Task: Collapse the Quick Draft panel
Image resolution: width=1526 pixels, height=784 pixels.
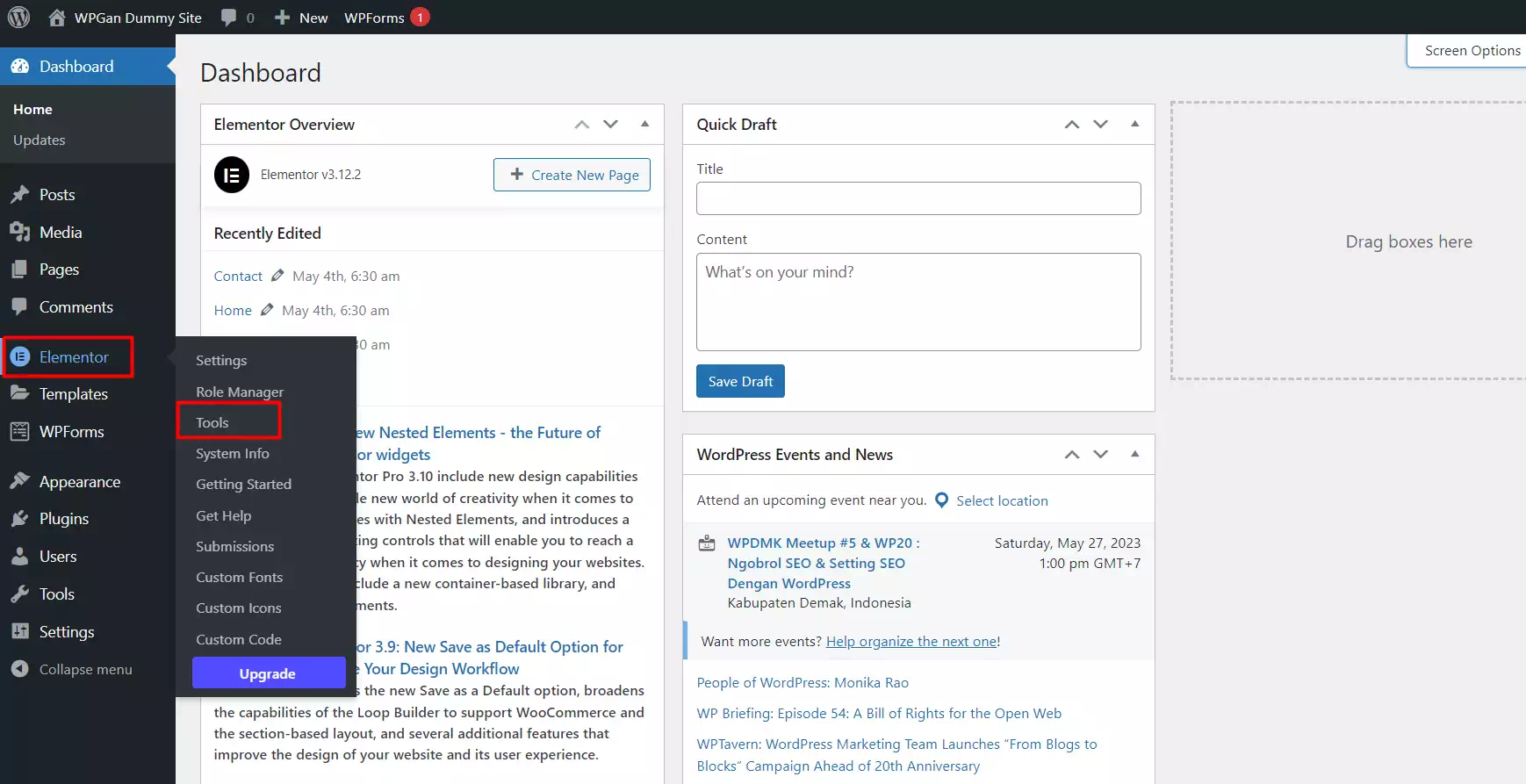Action: tap(1135, 125)
